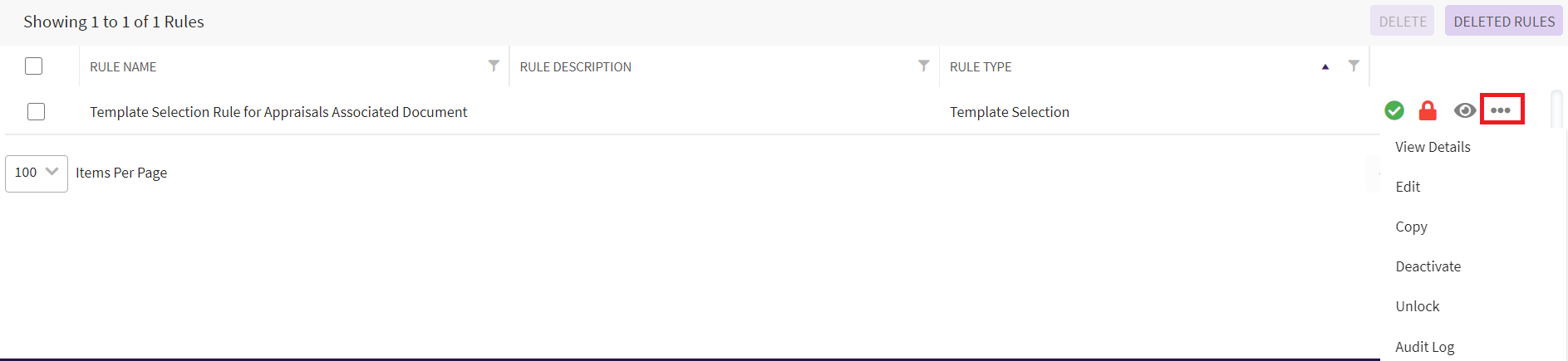Click the red lock icon
Screen dimensions: 1568x361
click(1428, 110)
